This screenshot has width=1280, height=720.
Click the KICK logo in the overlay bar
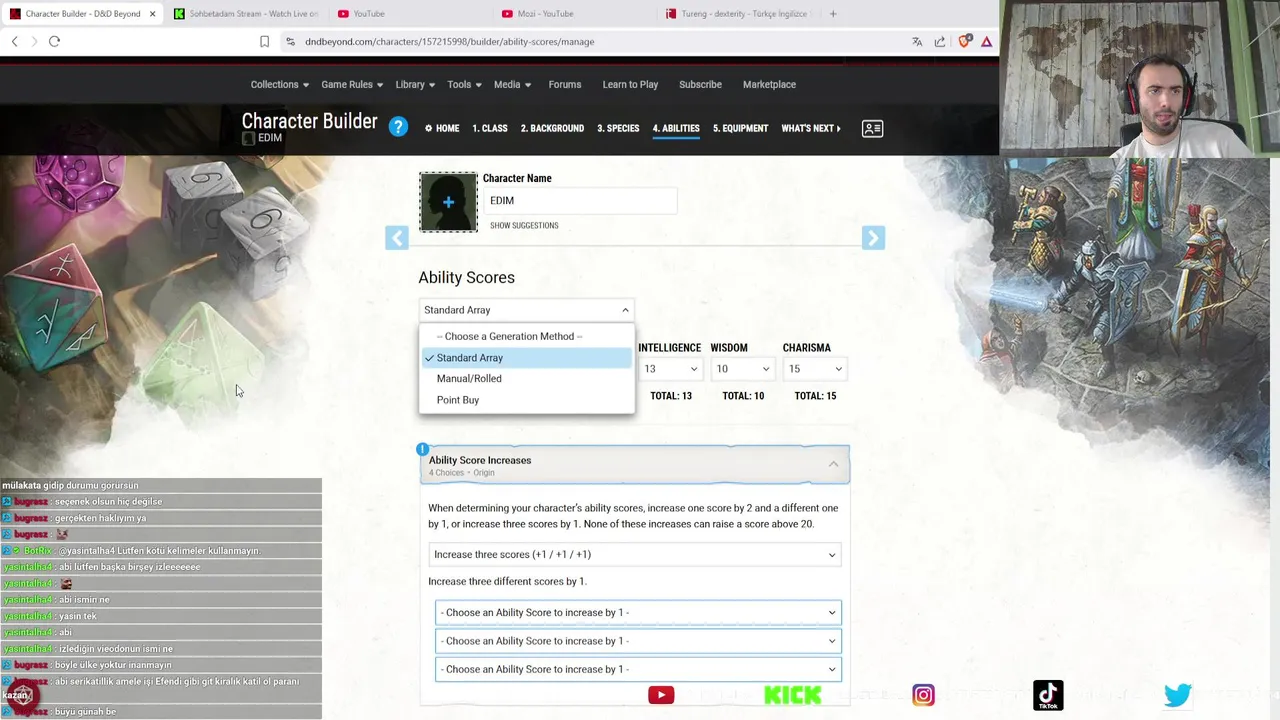pos(792,695)
